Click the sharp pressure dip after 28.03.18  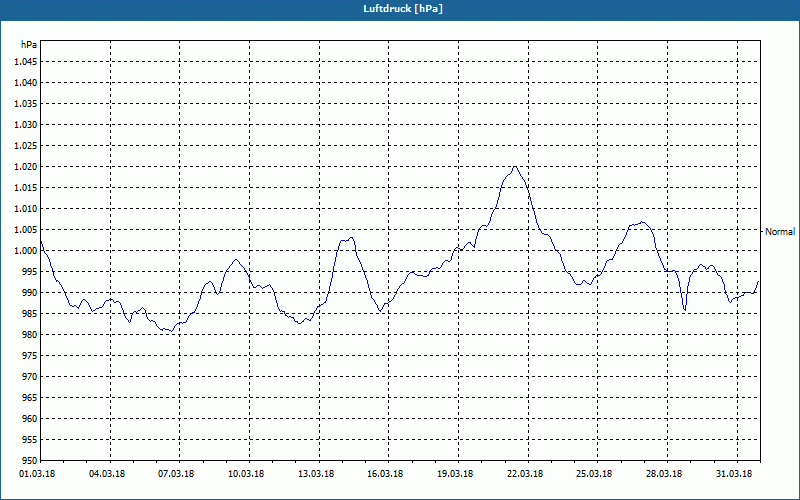[685, 310]
